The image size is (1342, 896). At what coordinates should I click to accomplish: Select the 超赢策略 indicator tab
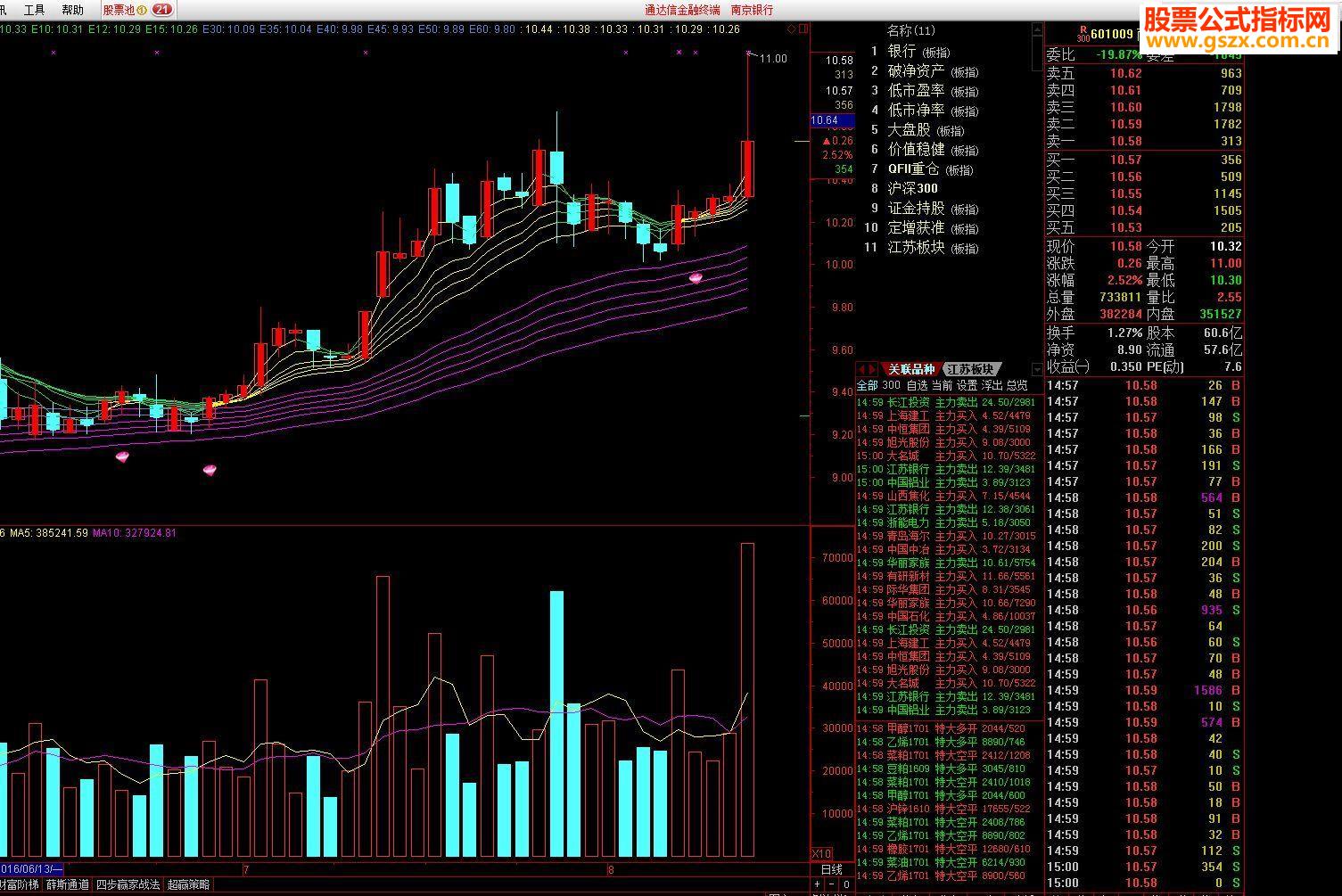pyautogui.click(x=189, y=884)
